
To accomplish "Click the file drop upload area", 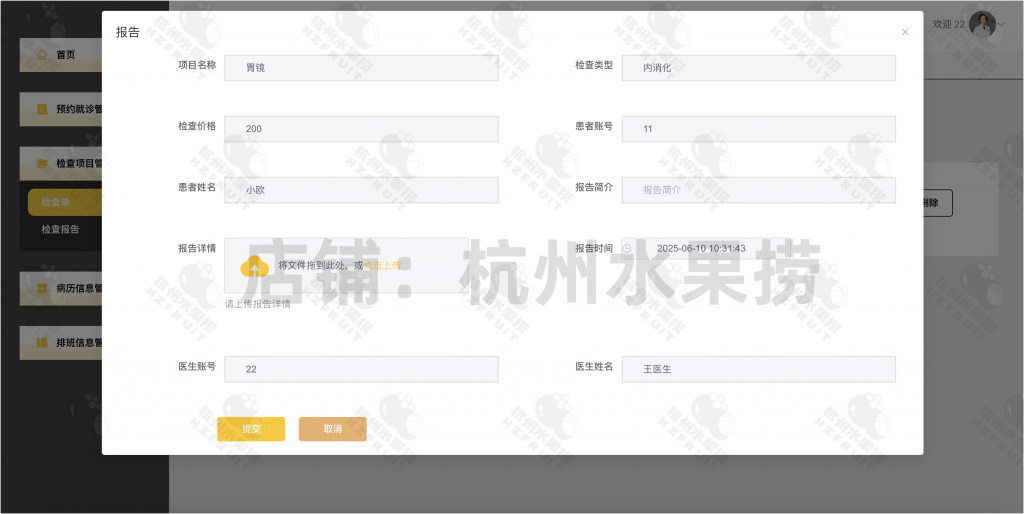I will pos(346,265).
